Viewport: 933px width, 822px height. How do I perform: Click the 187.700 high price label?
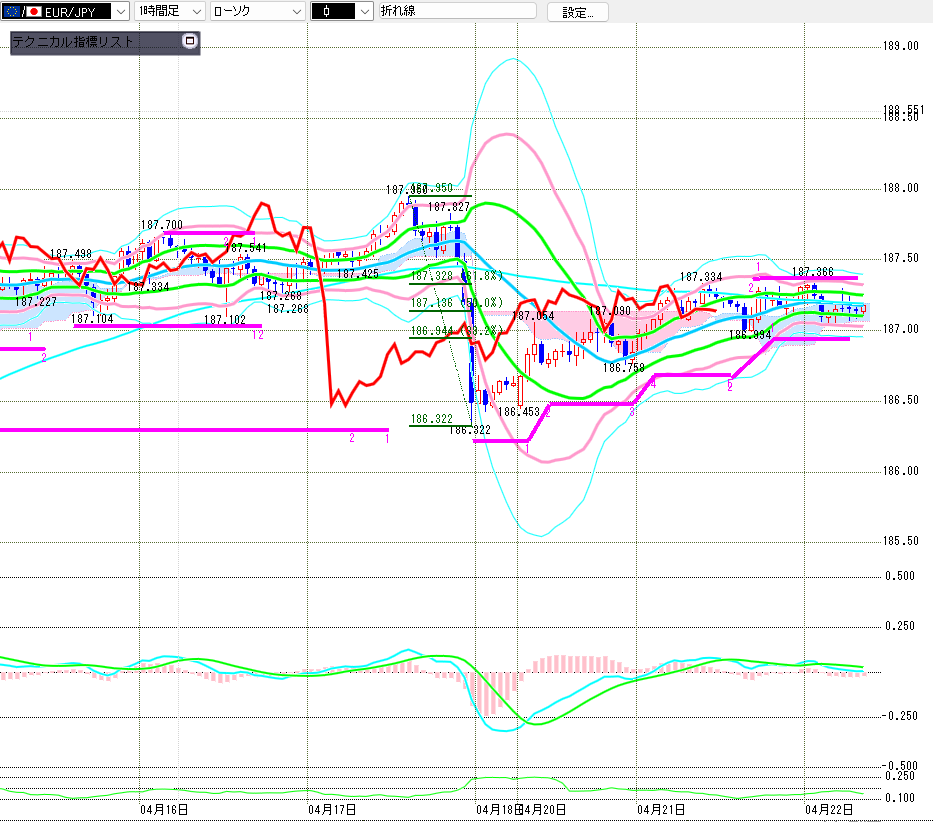[161, 225]
